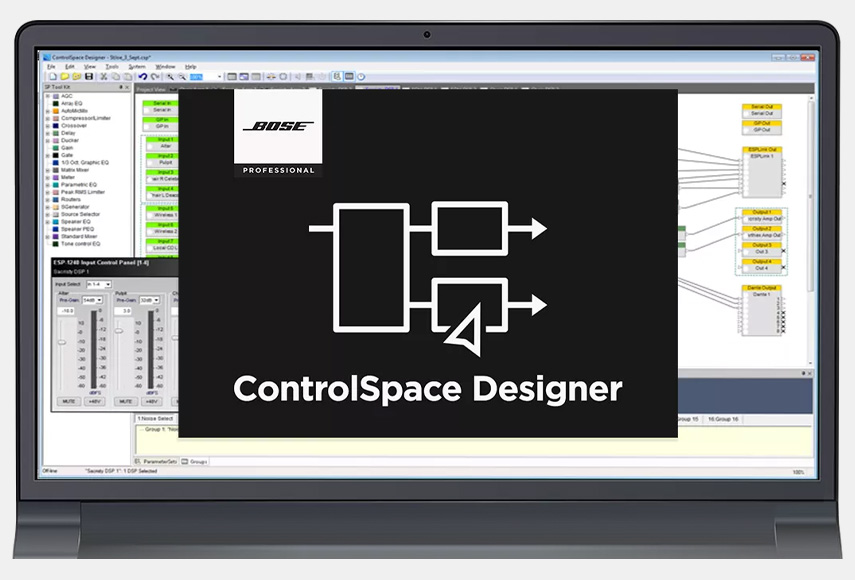Select the Dante Output block

(x=762, y=310)
